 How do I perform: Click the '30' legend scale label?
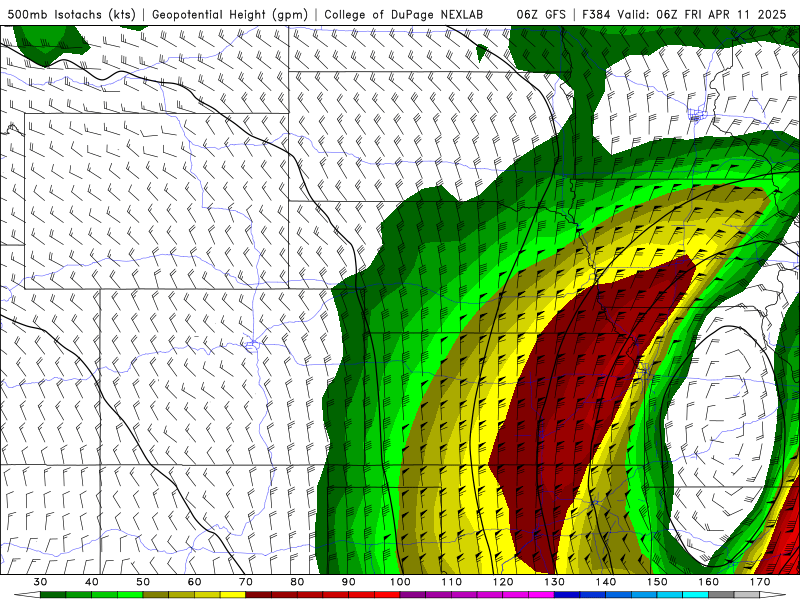point(40,582)
